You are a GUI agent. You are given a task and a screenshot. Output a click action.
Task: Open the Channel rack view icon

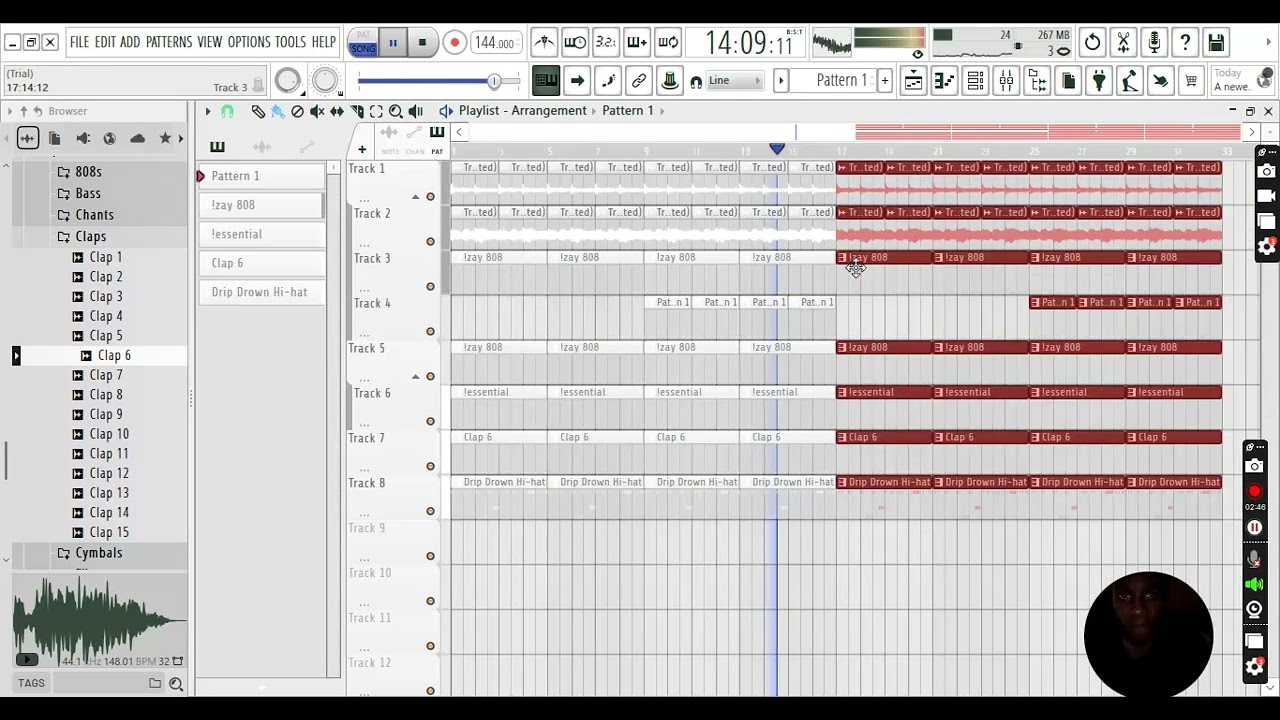[975, 81]
